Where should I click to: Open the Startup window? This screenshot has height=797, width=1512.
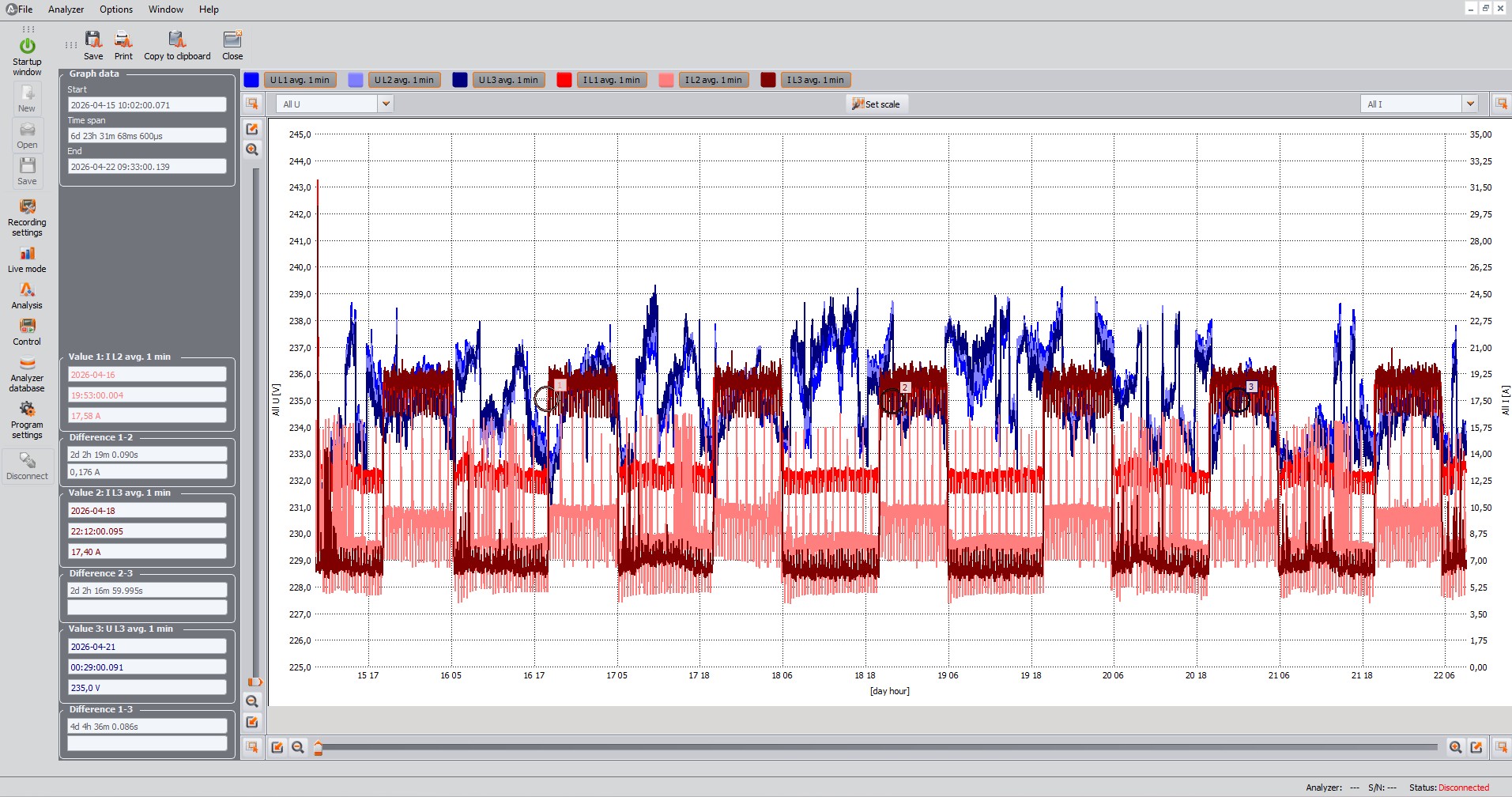(x=27, y=55)
